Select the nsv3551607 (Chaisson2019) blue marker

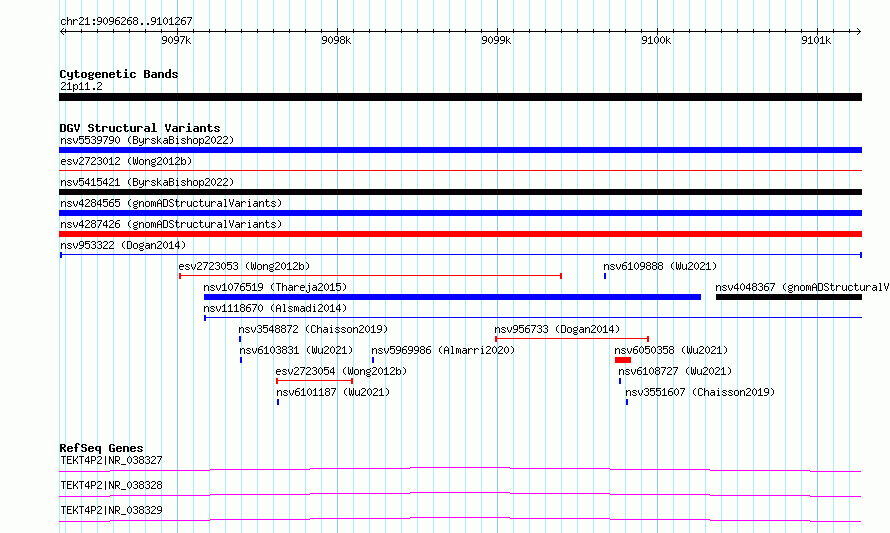pos(627,402)
